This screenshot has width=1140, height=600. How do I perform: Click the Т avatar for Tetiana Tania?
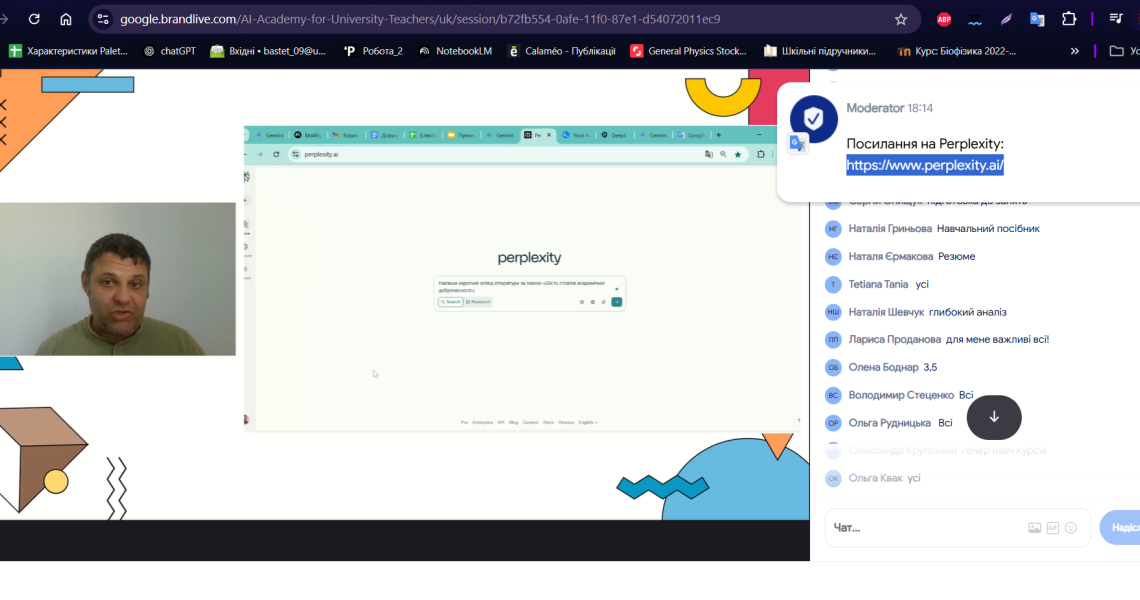pyautogui.click(x=833, y=284)
